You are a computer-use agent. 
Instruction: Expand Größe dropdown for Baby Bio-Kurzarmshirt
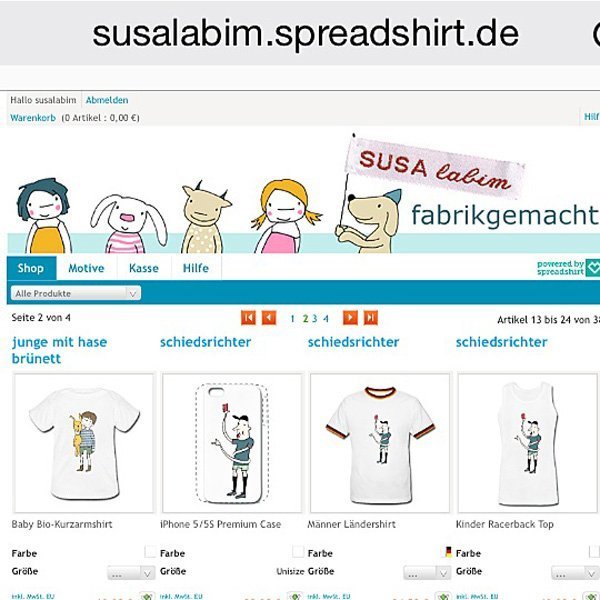[131, 573]
